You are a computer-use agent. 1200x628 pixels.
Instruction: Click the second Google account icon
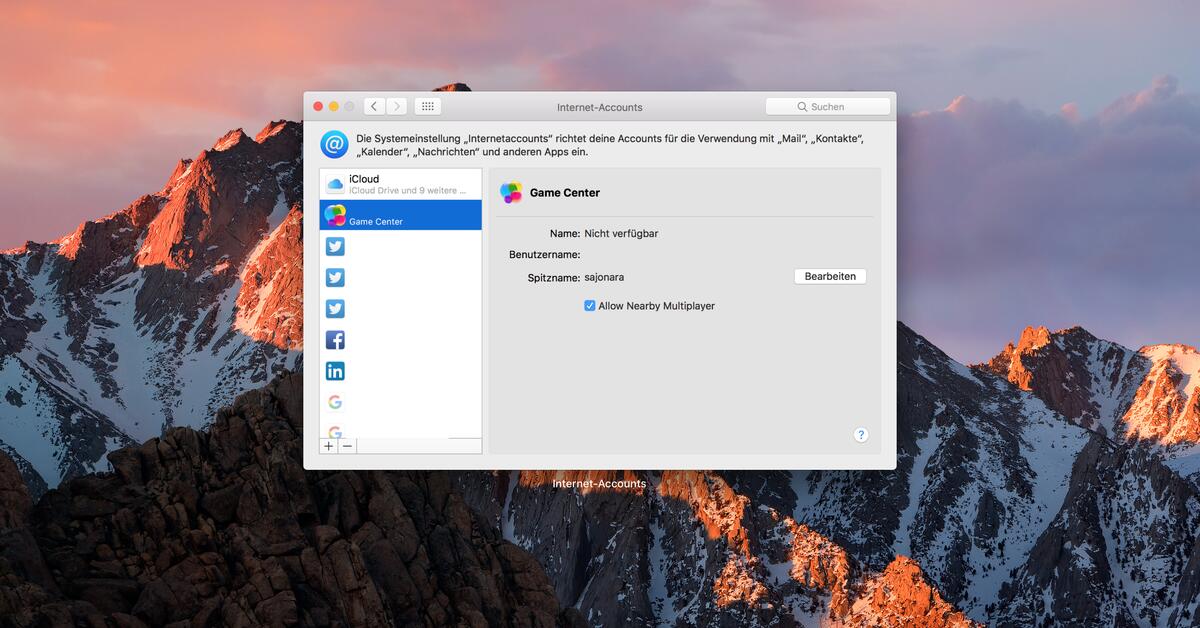click(x=335, y=432)
